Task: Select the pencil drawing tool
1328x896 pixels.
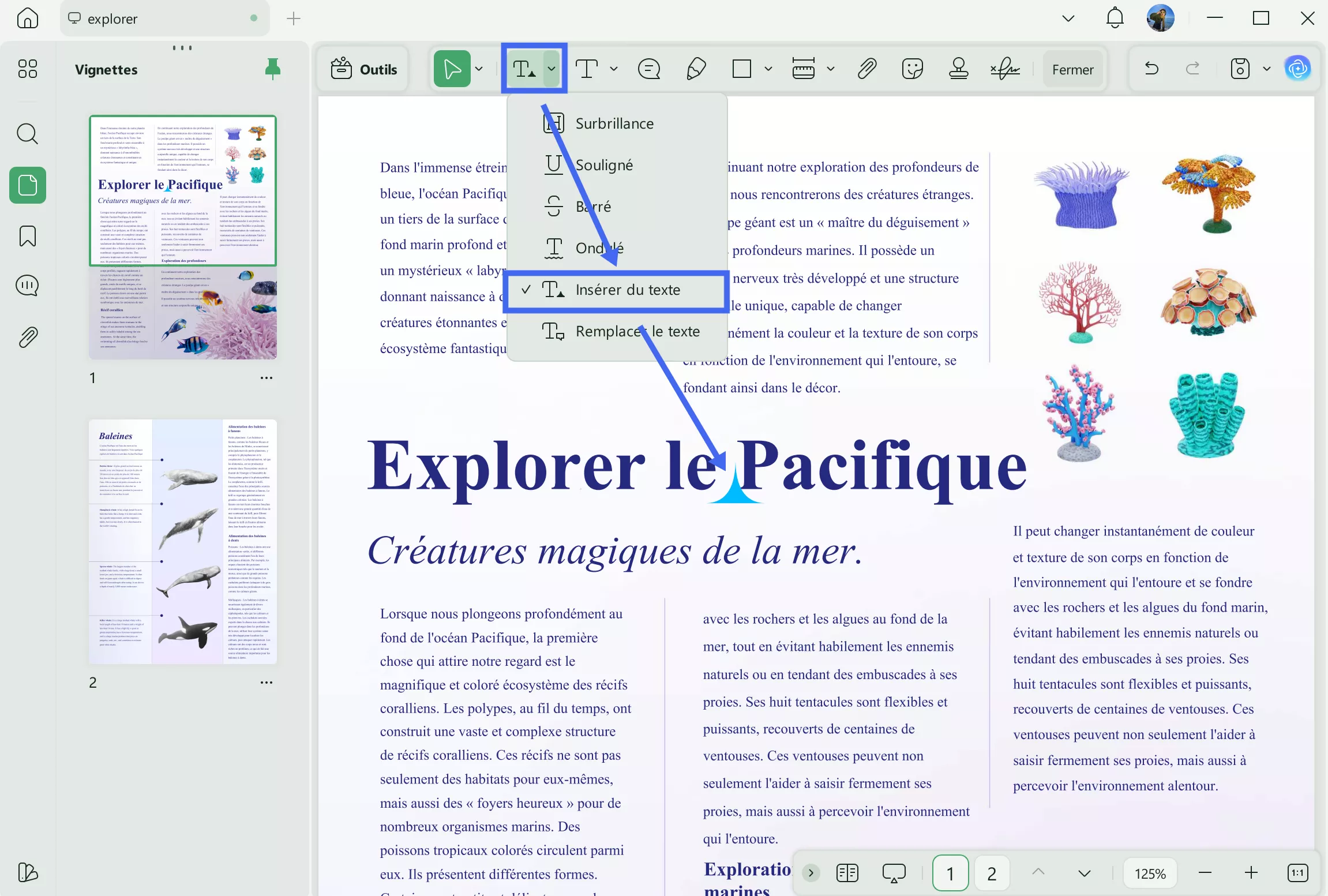Action: click(x=696, y=69)
